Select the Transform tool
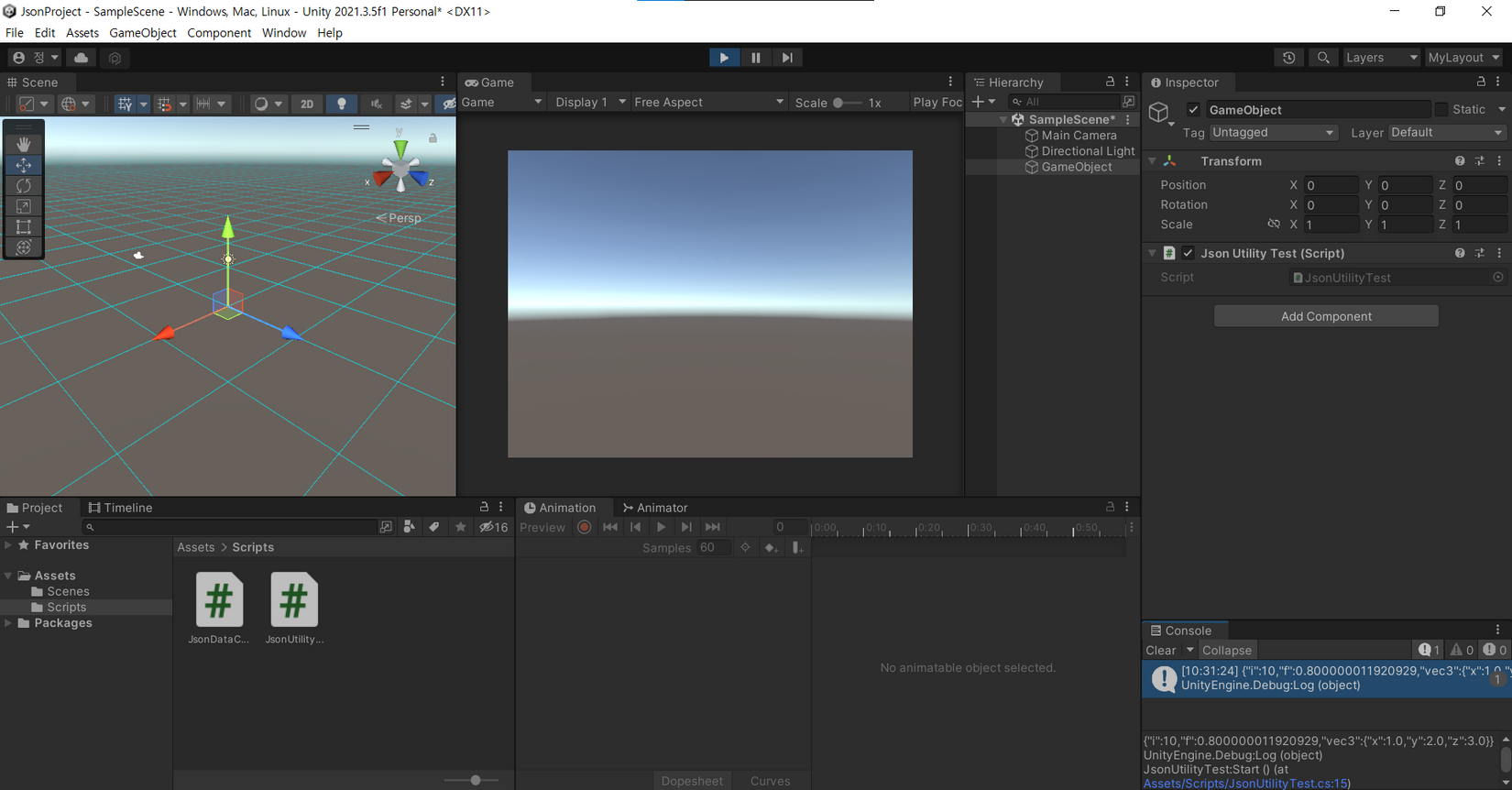 24,247
